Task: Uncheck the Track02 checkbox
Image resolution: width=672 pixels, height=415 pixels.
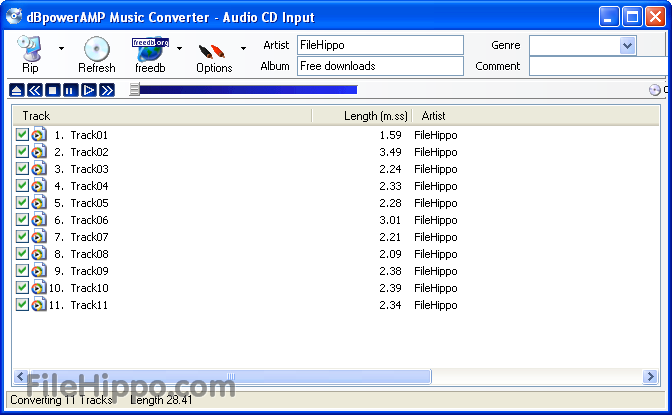Action: click(x=22, y=152)
